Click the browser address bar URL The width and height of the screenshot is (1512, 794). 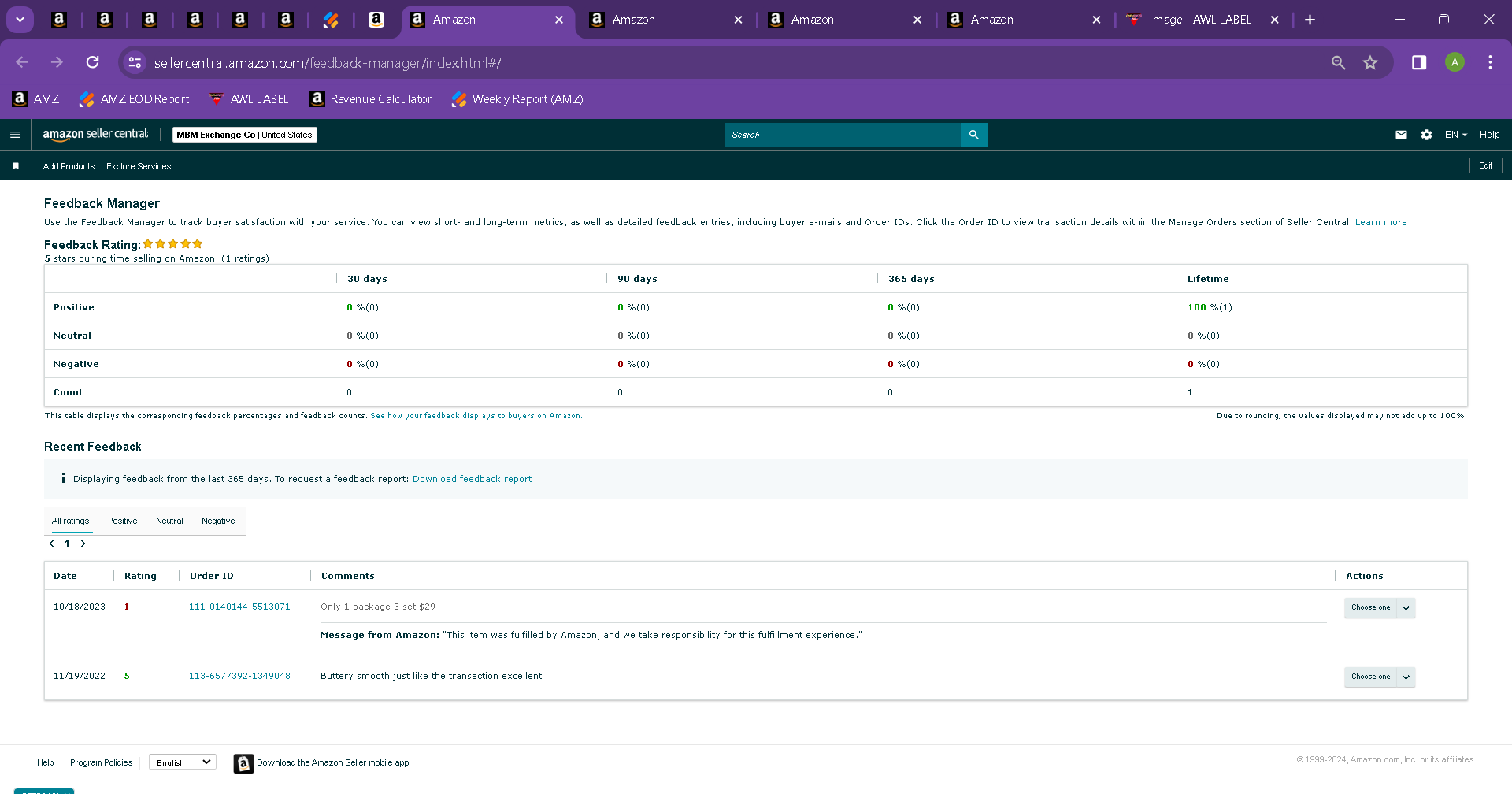pos(328,63)
